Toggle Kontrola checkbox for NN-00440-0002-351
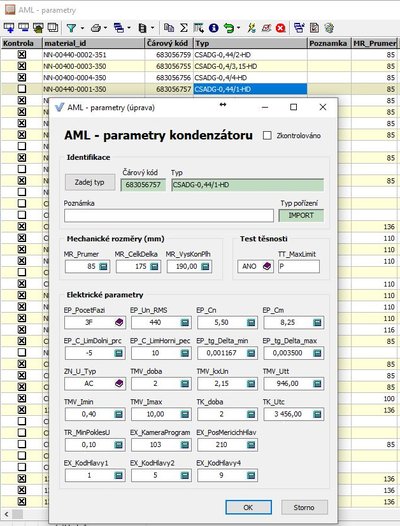 (21, 55)
